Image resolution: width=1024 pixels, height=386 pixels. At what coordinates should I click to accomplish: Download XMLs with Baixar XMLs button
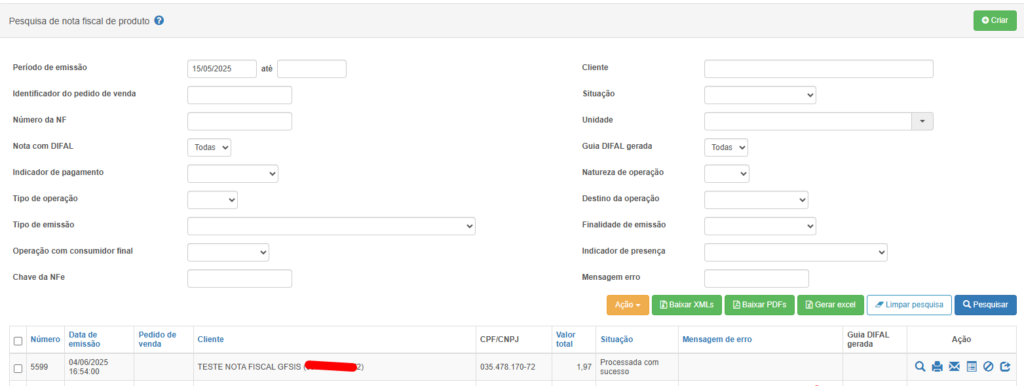(x=687, y=305)
